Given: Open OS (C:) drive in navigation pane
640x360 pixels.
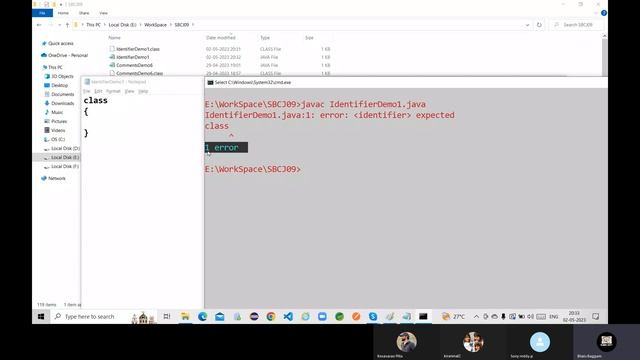Looking at the screenshot, I should [x=58, y=139].
